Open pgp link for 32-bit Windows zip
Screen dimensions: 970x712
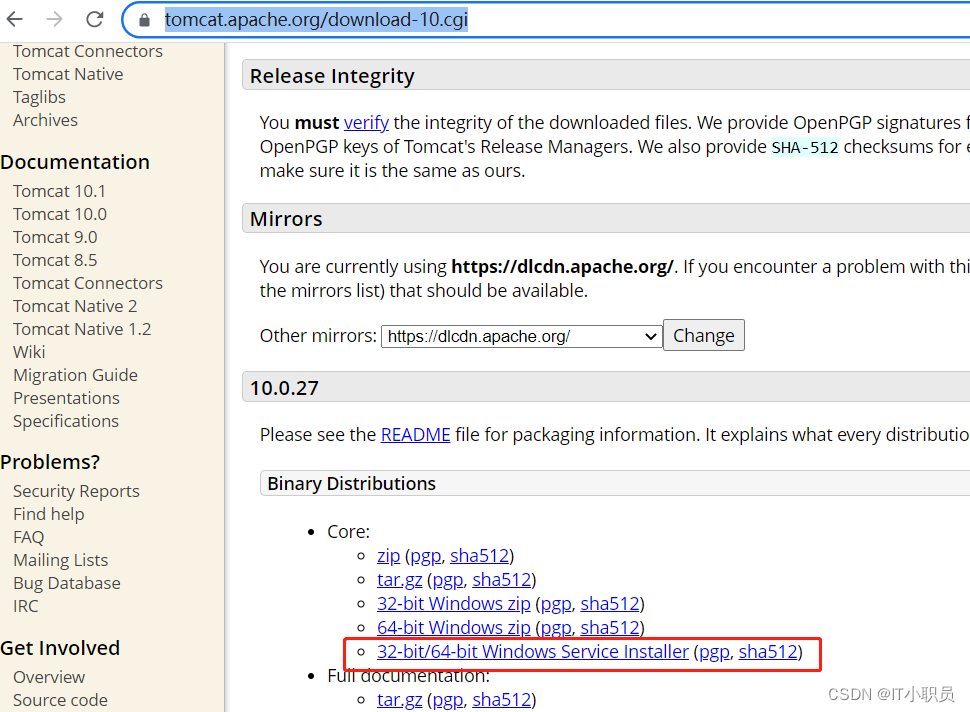tap(556, 603)
